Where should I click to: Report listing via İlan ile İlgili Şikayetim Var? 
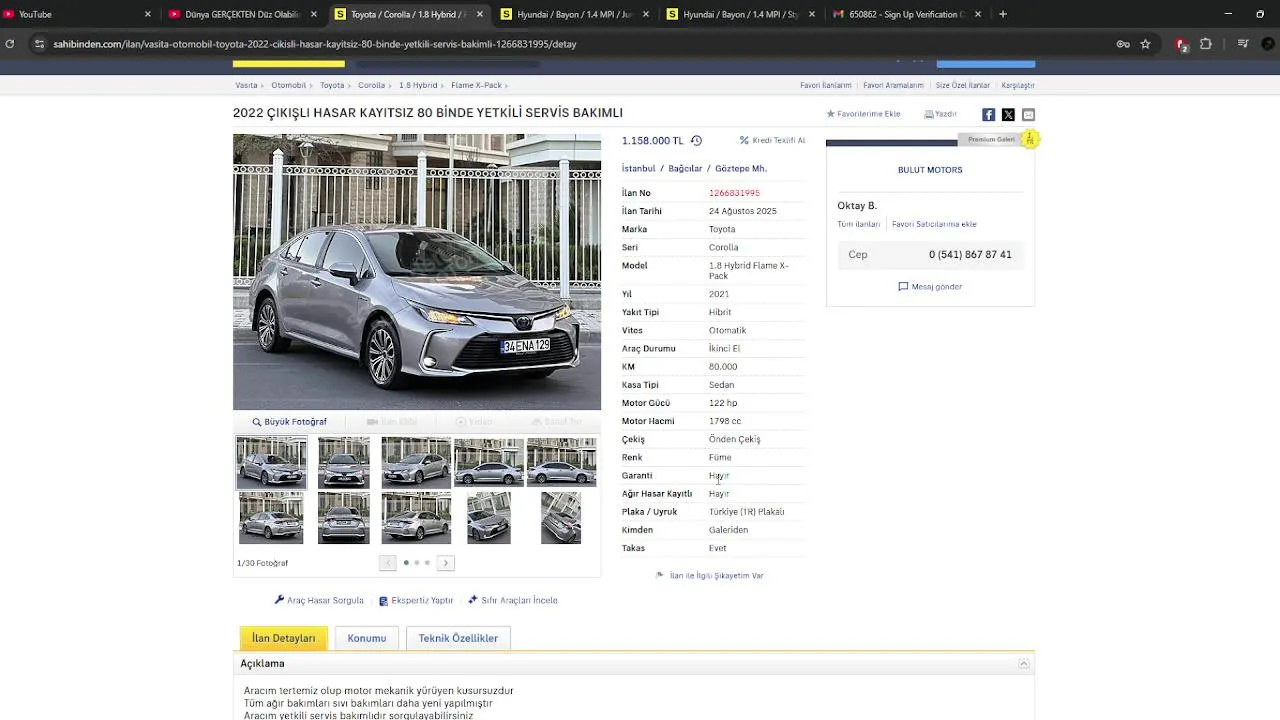tap(709, 576)
